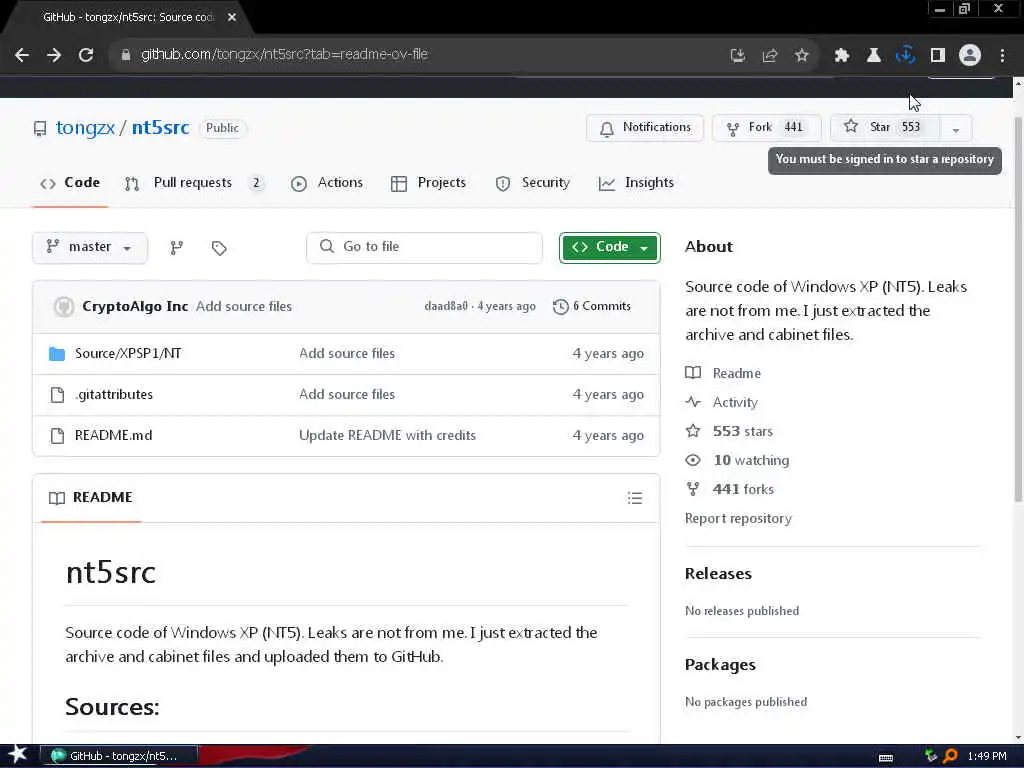This screenshot has width=1024, height=768.
Task: Switch to the Actions tab
Action: [x=327, y=183]
